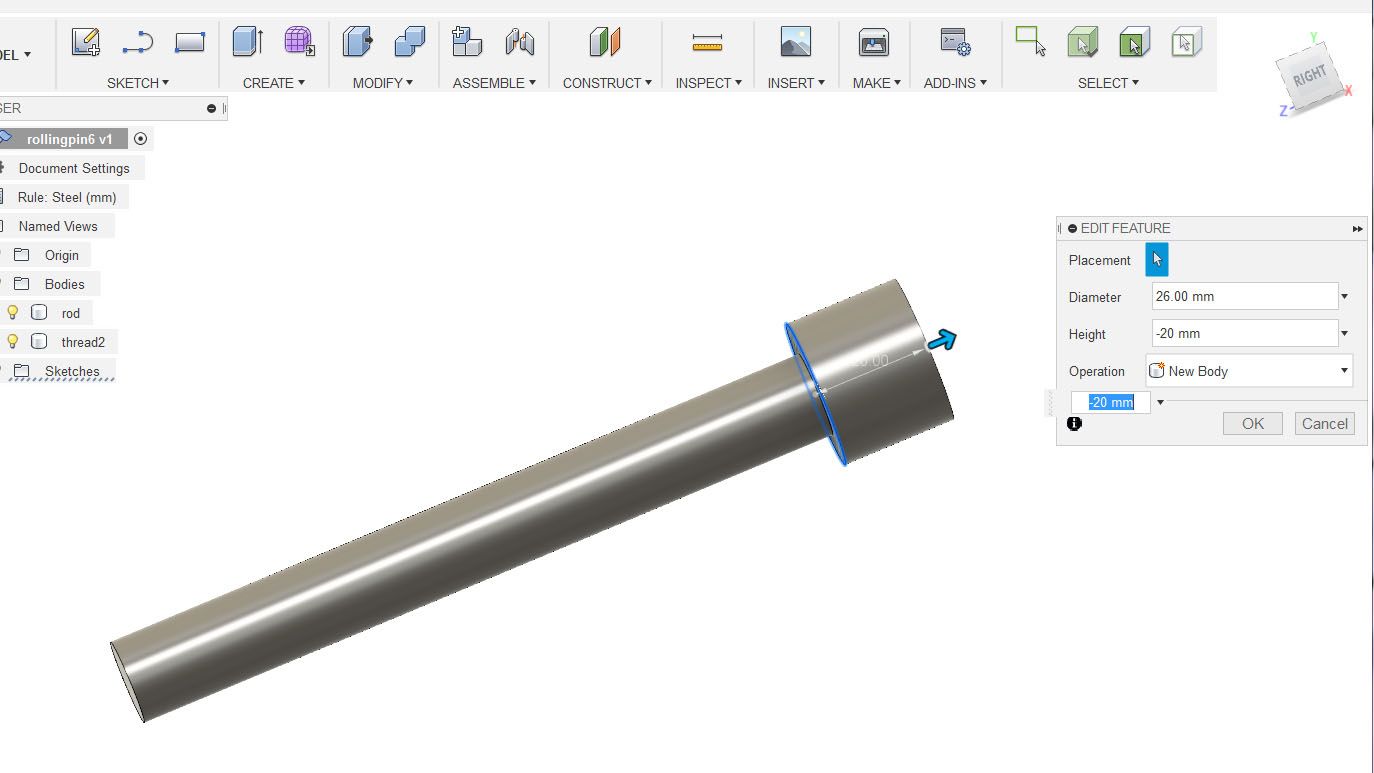Open the CONSTRUCT dropdown menu
Image resolution: width=1374 pixels, height=773 pixels.
coord(607,83)
